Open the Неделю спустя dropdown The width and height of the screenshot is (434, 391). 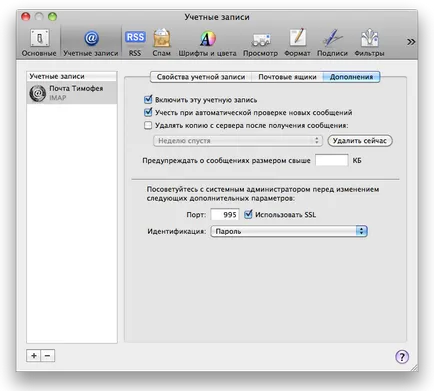pos(238,141)
